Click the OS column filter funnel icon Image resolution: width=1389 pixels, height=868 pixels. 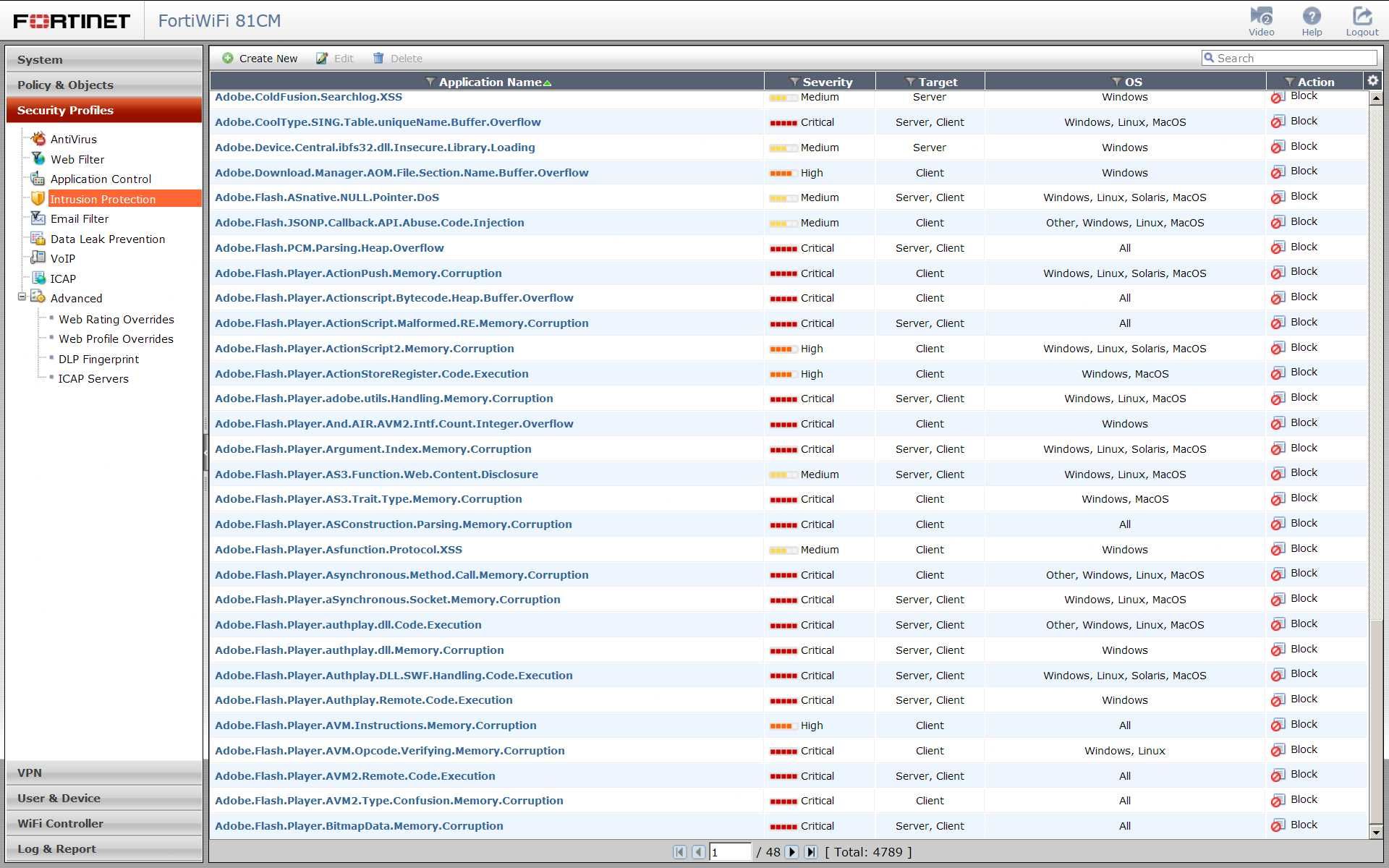pyautogui.click(x=1116, y=82)
